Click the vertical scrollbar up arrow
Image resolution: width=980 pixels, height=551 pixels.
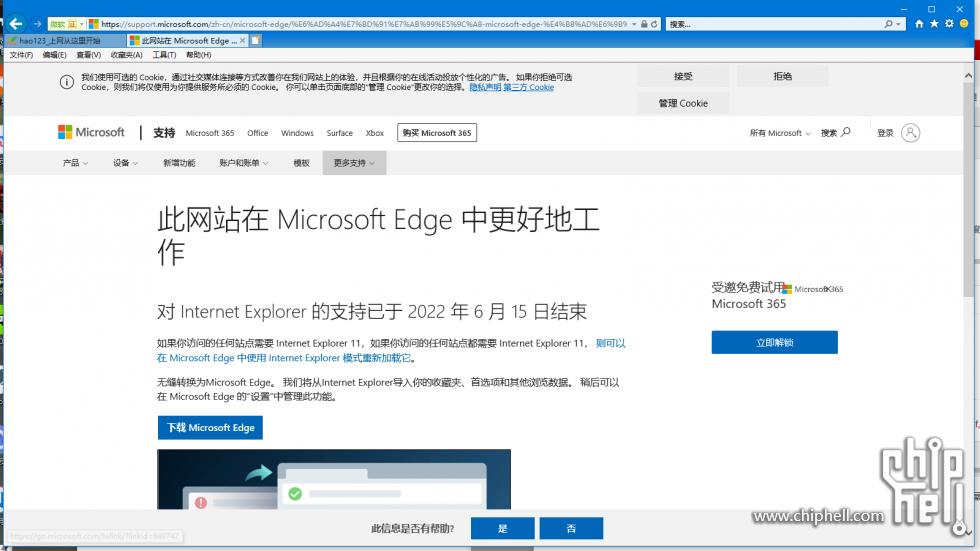pyautogui.click(x=968, y=75)
